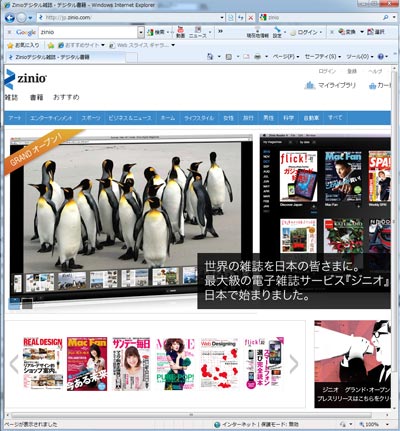Click the Read mail envelope icon
Image resolution: width=400 pixels, height=431 pixels.
click(246, 57)
